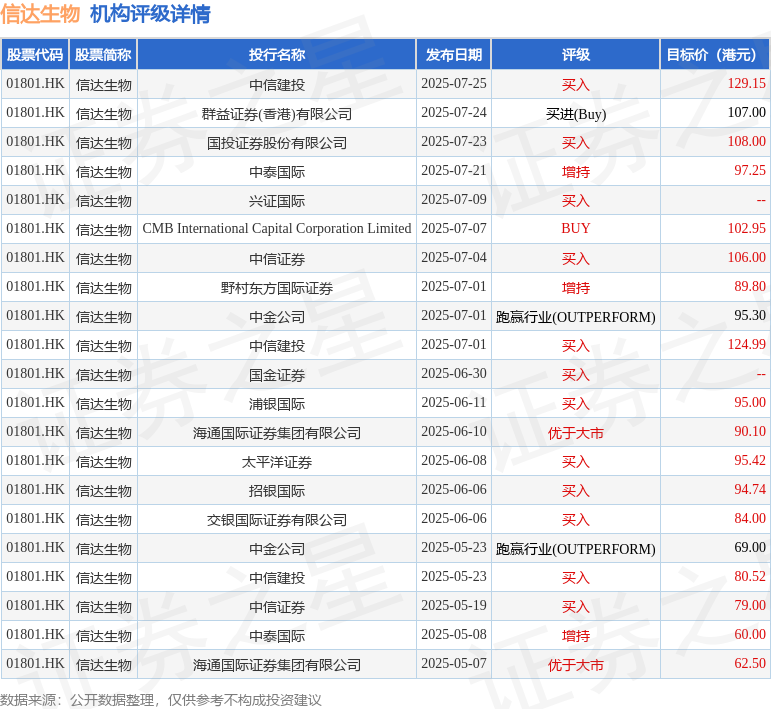
Task: Click the 机构评级详情 heading
Action: [x=150, y=14]
